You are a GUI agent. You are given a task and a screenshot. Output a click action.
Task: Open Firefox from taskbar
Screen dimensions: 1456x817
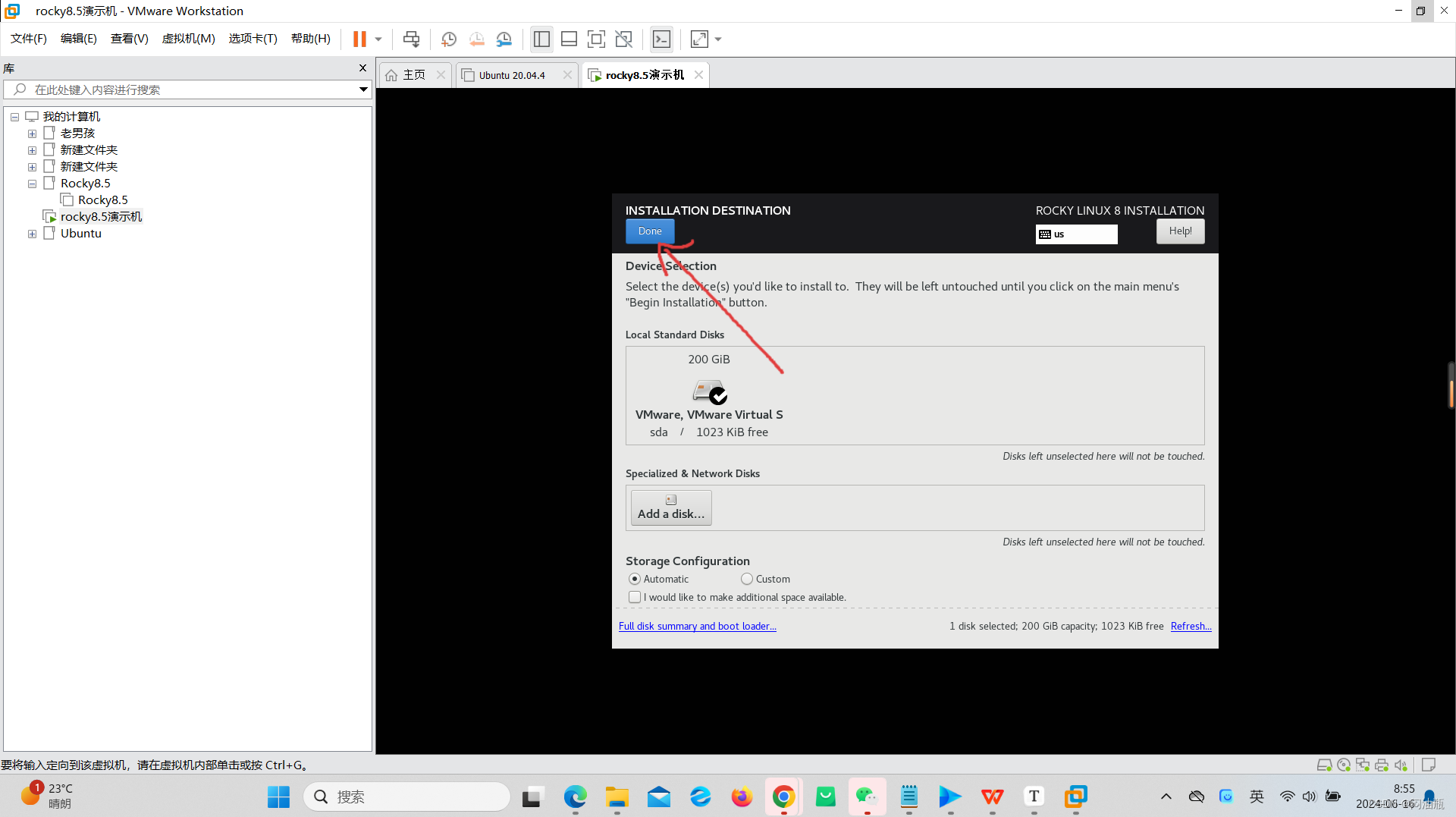[742, 797]
